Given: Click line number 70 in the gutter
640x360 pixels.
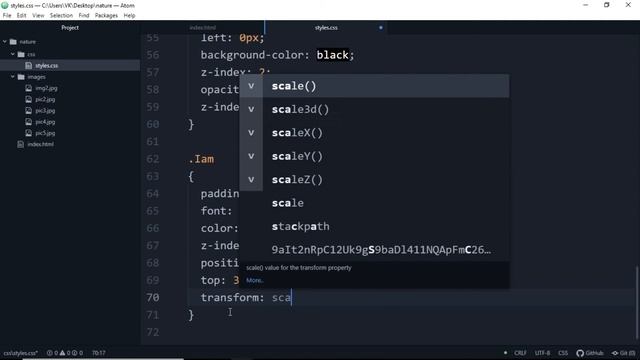Looking at the screenshot, I should 153,298.
